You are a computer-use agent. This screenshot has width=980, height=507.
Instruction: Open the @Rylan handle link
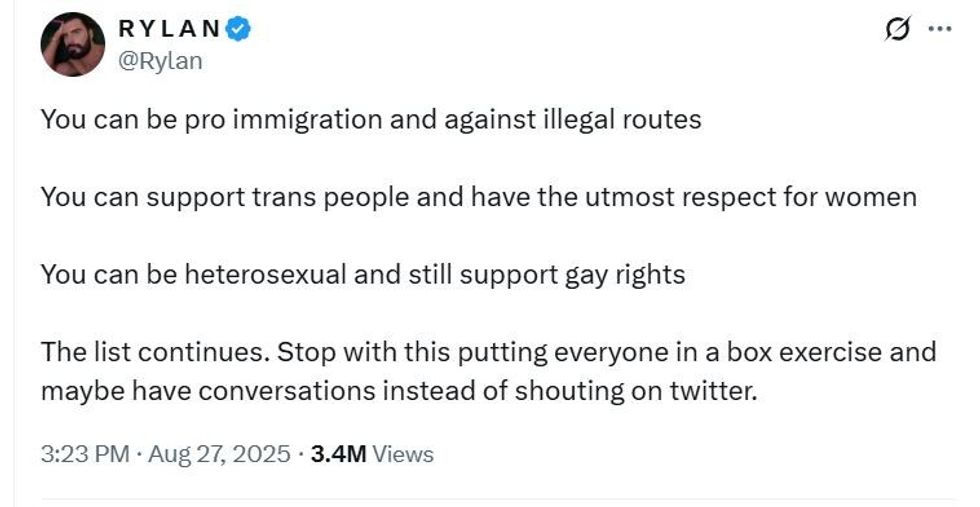tap(160, 61)
